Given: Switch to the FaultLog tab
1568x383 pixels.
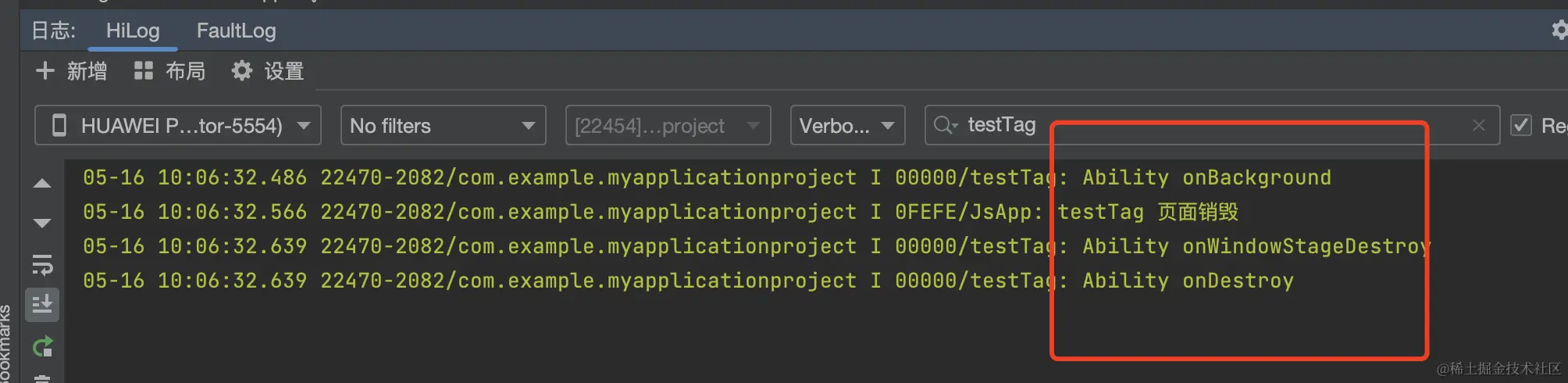Looking at the screenshot, I should (x=236, y=31).
